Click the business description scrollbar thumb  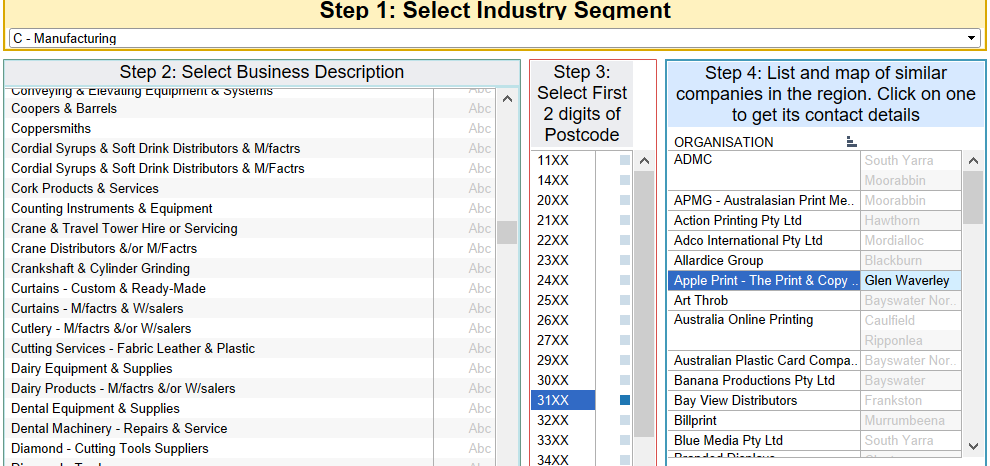point(507,232)
